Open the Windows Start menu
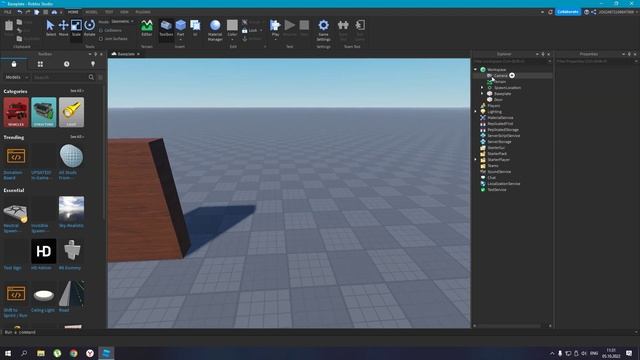 click(x=8, y=353)
